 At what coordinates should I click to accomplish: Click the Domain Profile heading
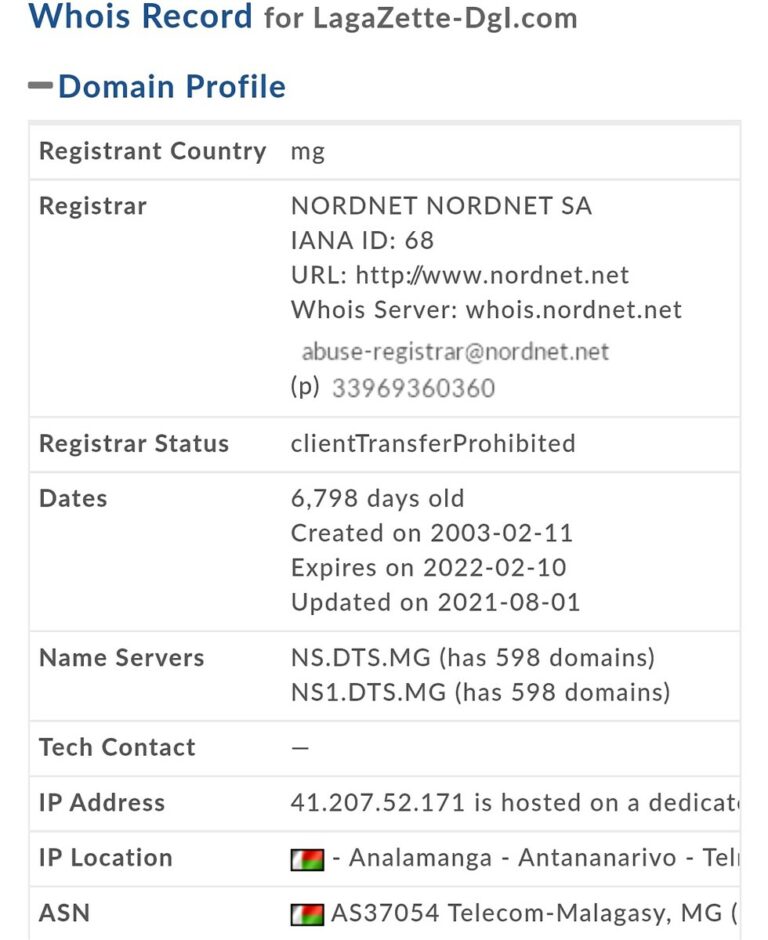171,86
